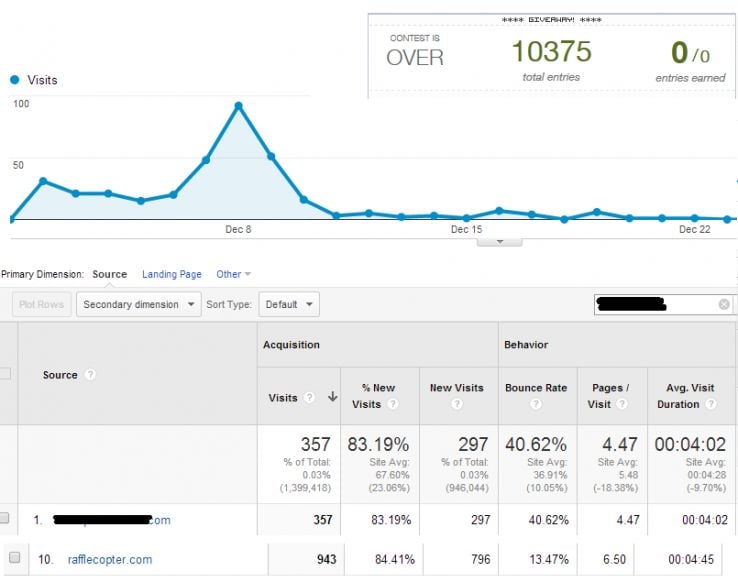Open the rafflecopter.com source link
738x582 pixels.
(110, 559)
